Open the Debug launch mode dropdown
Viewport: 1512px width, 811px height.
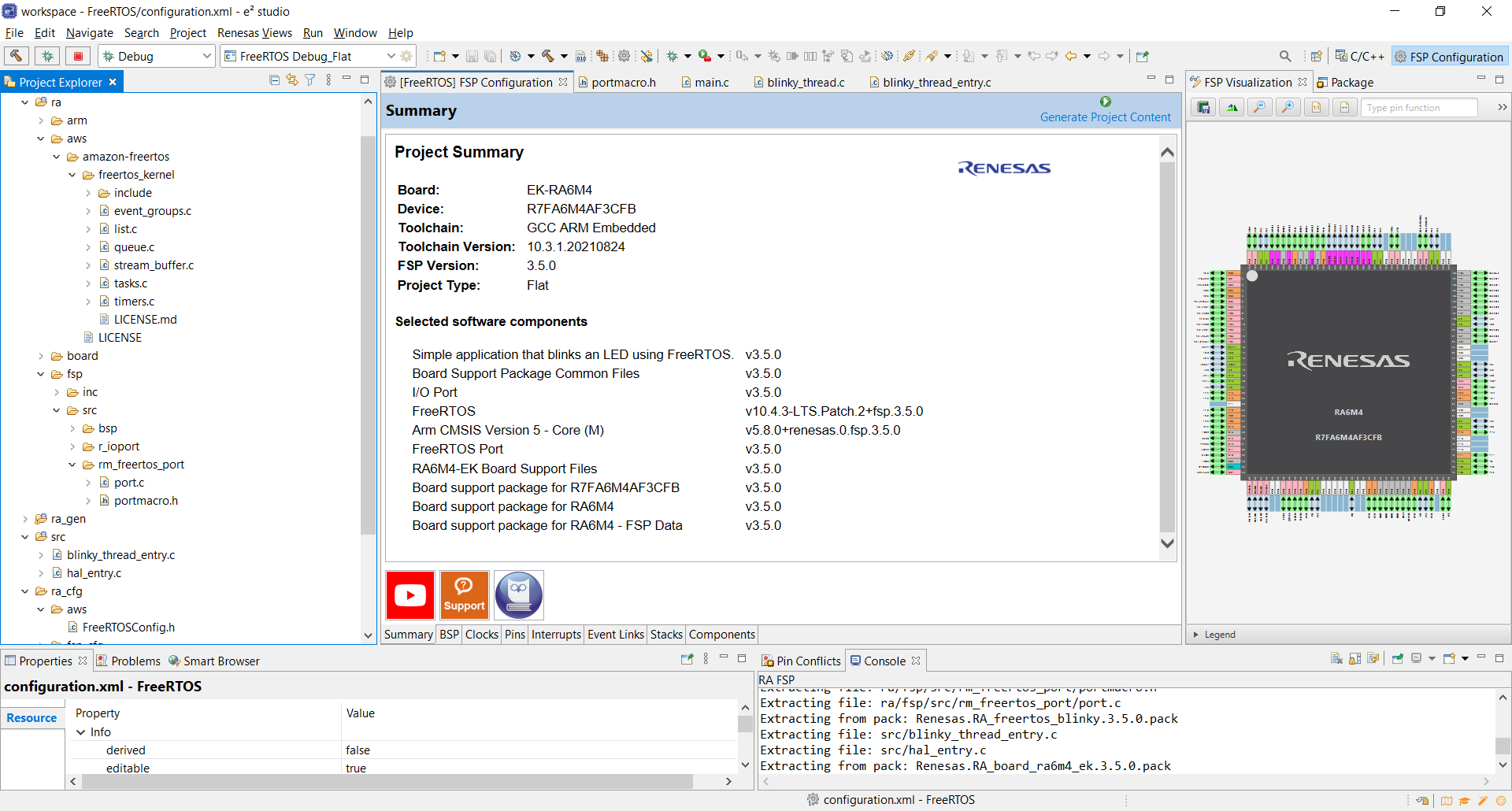tap(207, 56)
